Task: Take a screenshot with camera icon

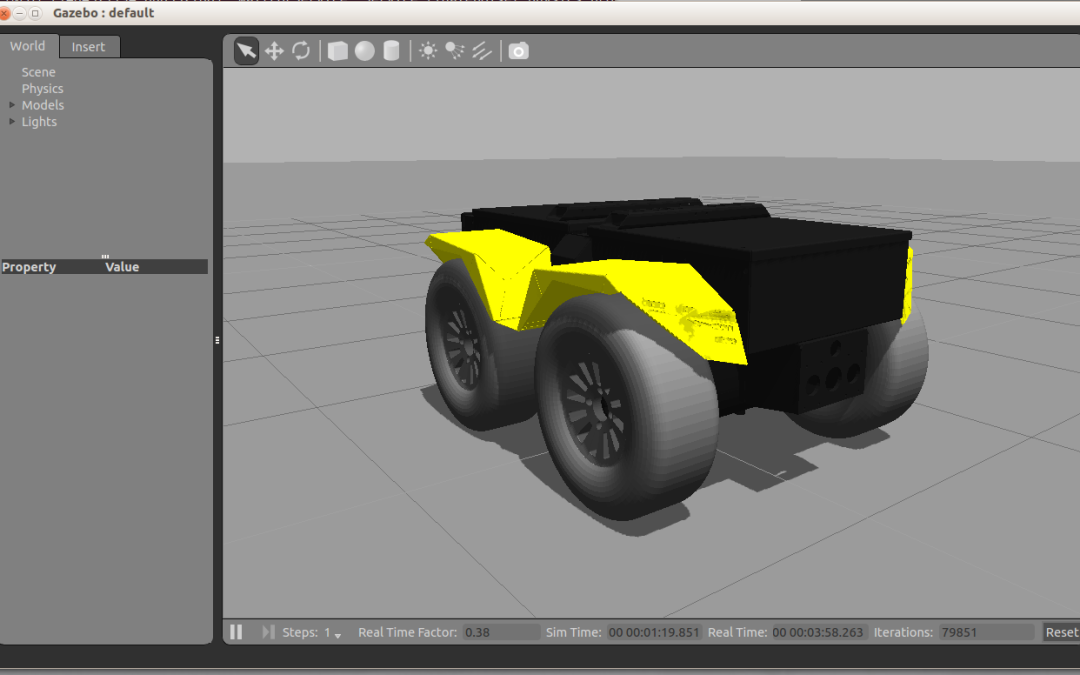Action: pos(518,51)
